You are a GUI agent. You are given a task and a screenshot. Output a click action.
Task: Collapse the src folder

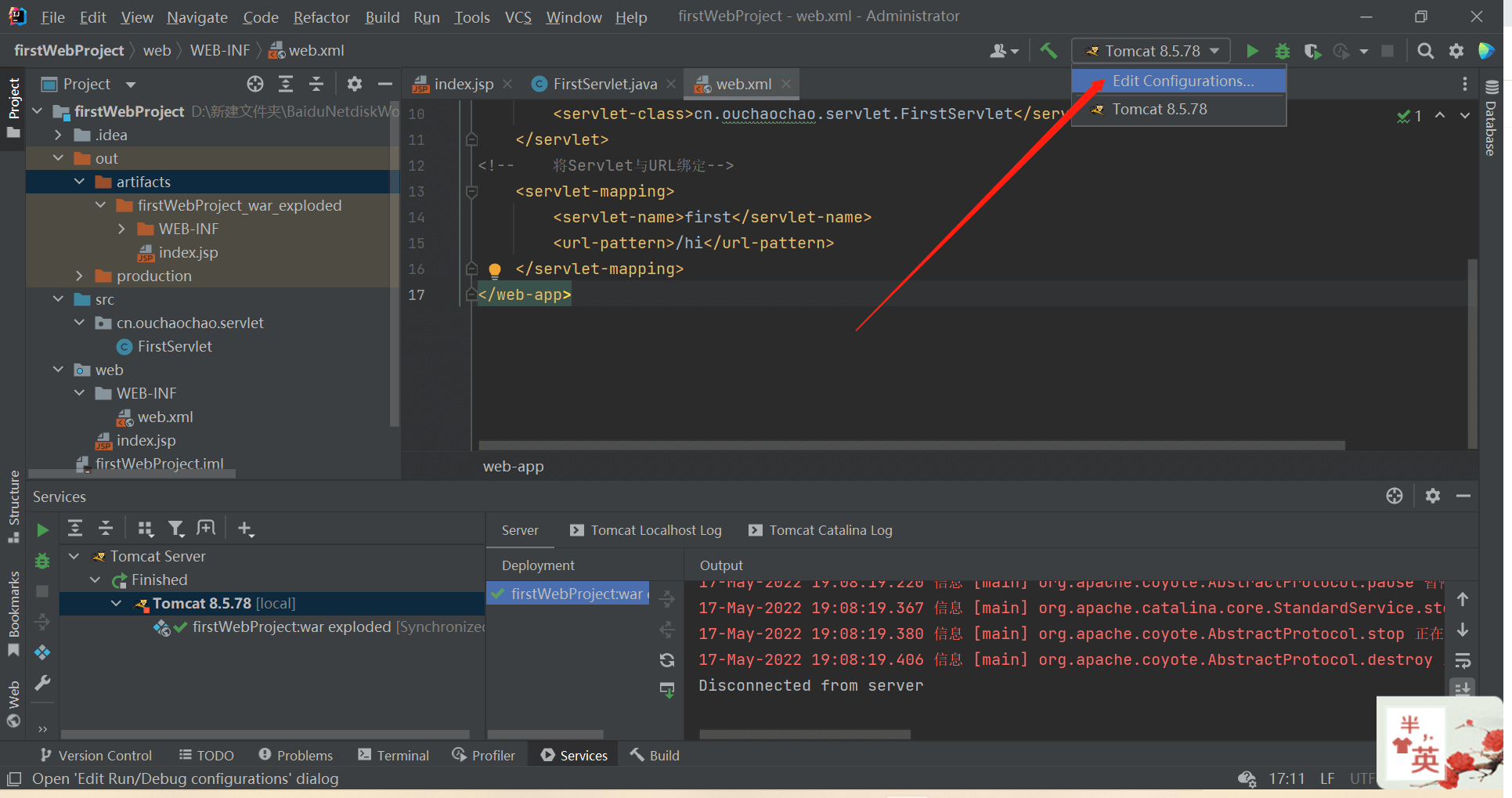pyautogui.click(x=58, y=299)
